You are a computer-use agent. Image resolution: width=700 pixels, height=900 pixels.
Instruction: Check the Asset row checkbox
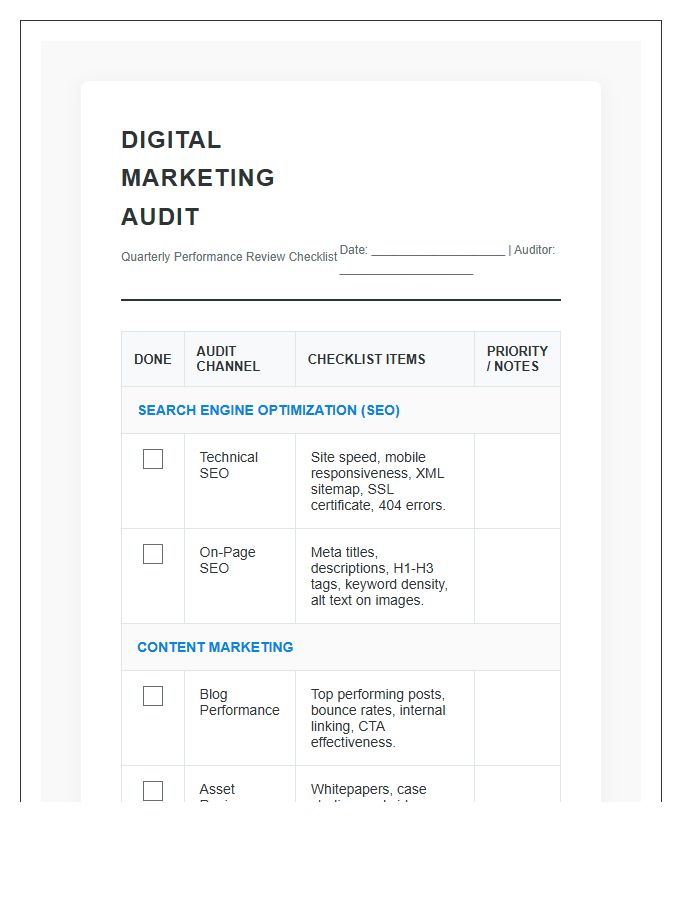pos(153,790)
